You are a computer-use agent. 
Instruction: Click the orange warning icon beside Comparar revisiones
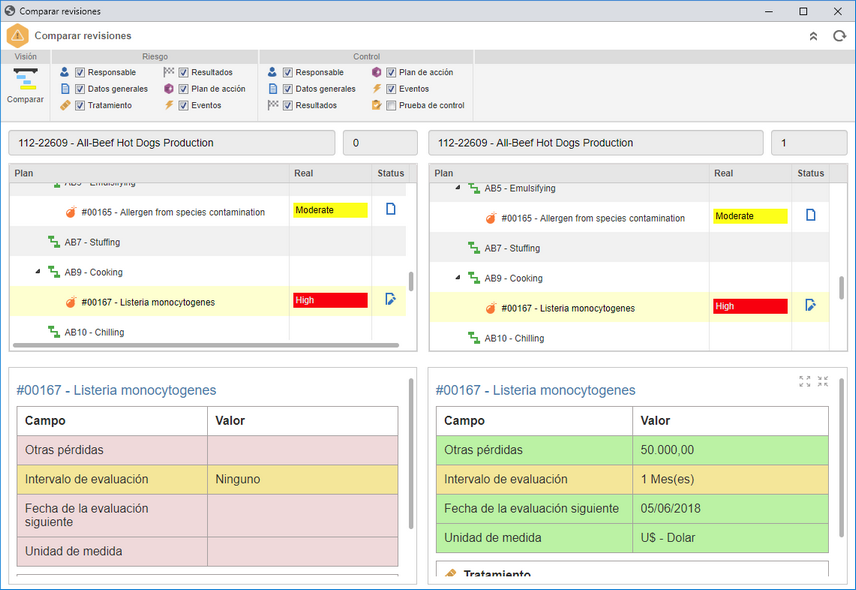(x=17, y=36)
